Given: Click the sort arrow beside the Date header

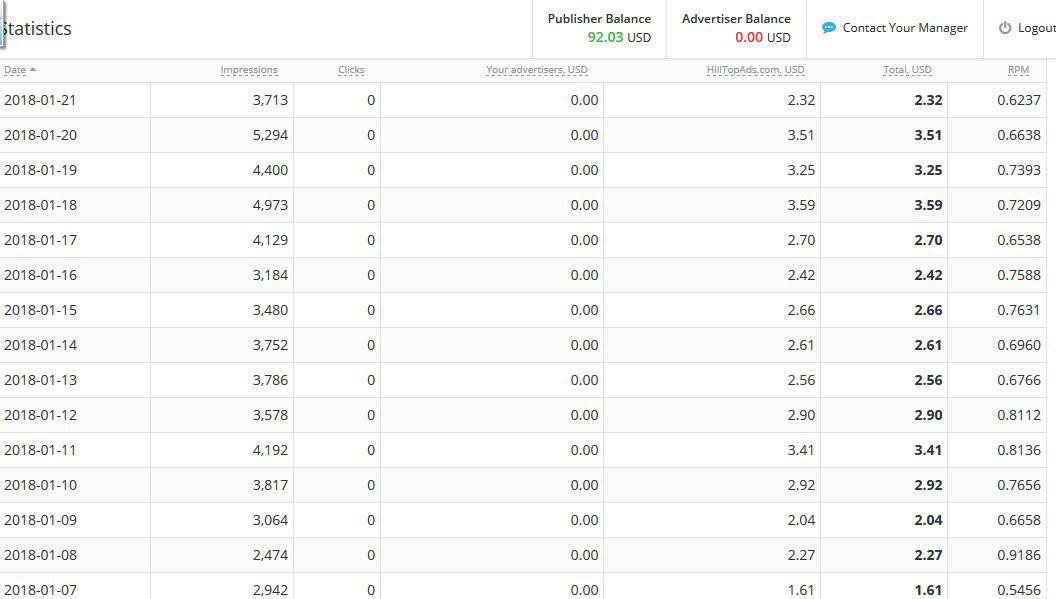Looking at the screenshot, I should point(33,70).
